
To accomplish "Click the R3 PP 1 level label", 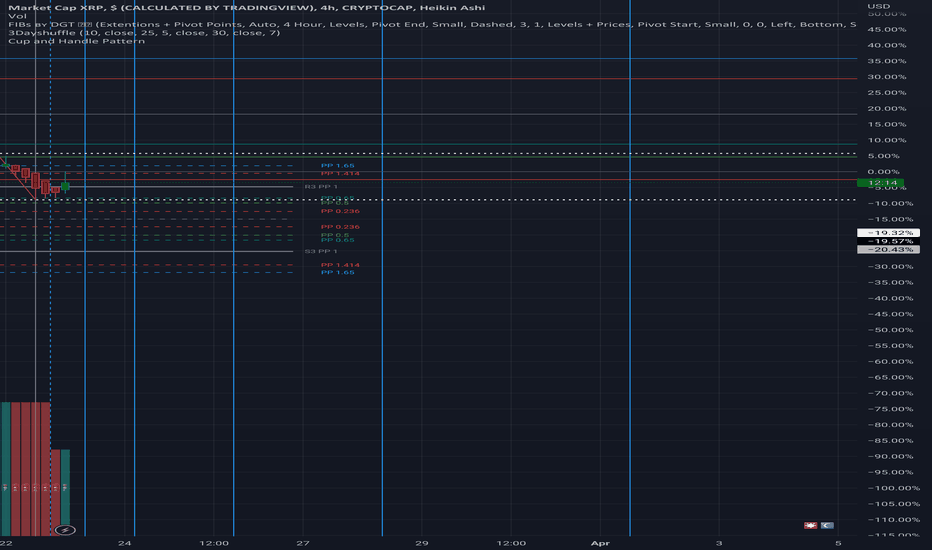I will 321,187.
